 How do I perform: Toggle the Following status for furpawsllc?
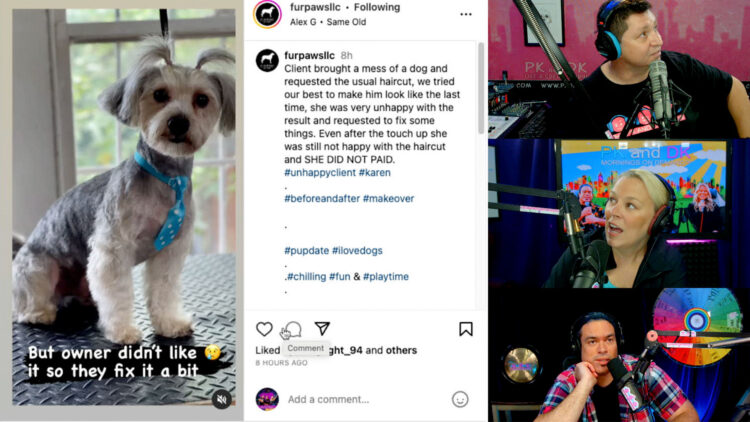click(376, 7)
